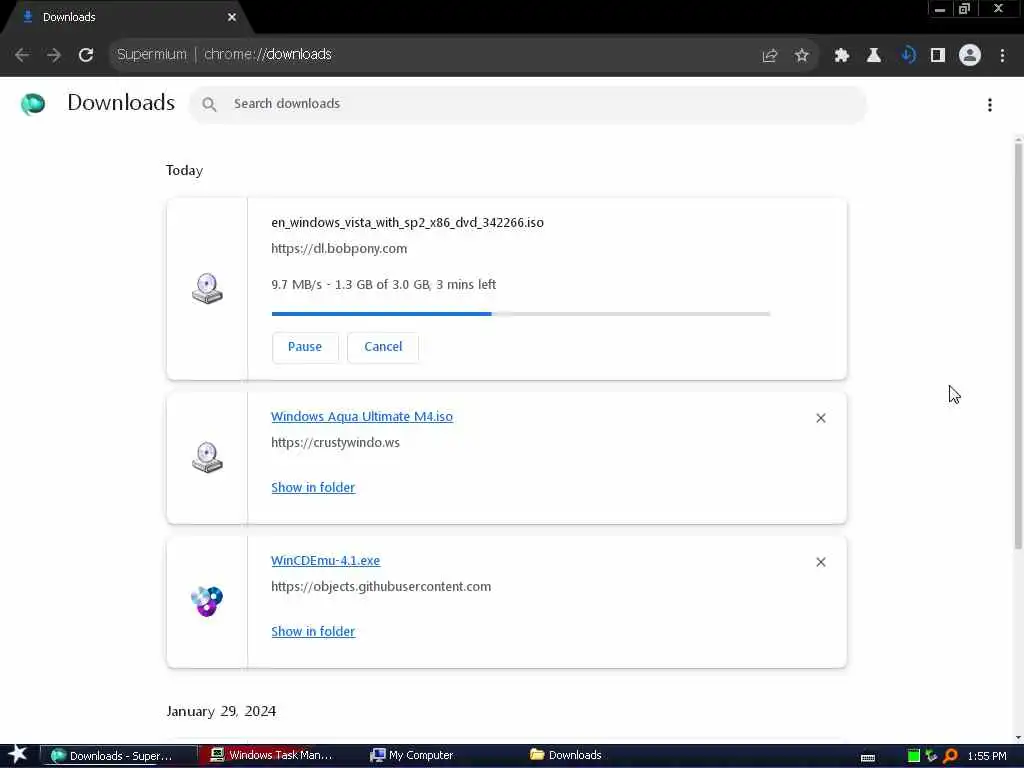Viewport: 1024px width, 768px height.
Task: Click the 1:55 PM clock
Action: 987,756
